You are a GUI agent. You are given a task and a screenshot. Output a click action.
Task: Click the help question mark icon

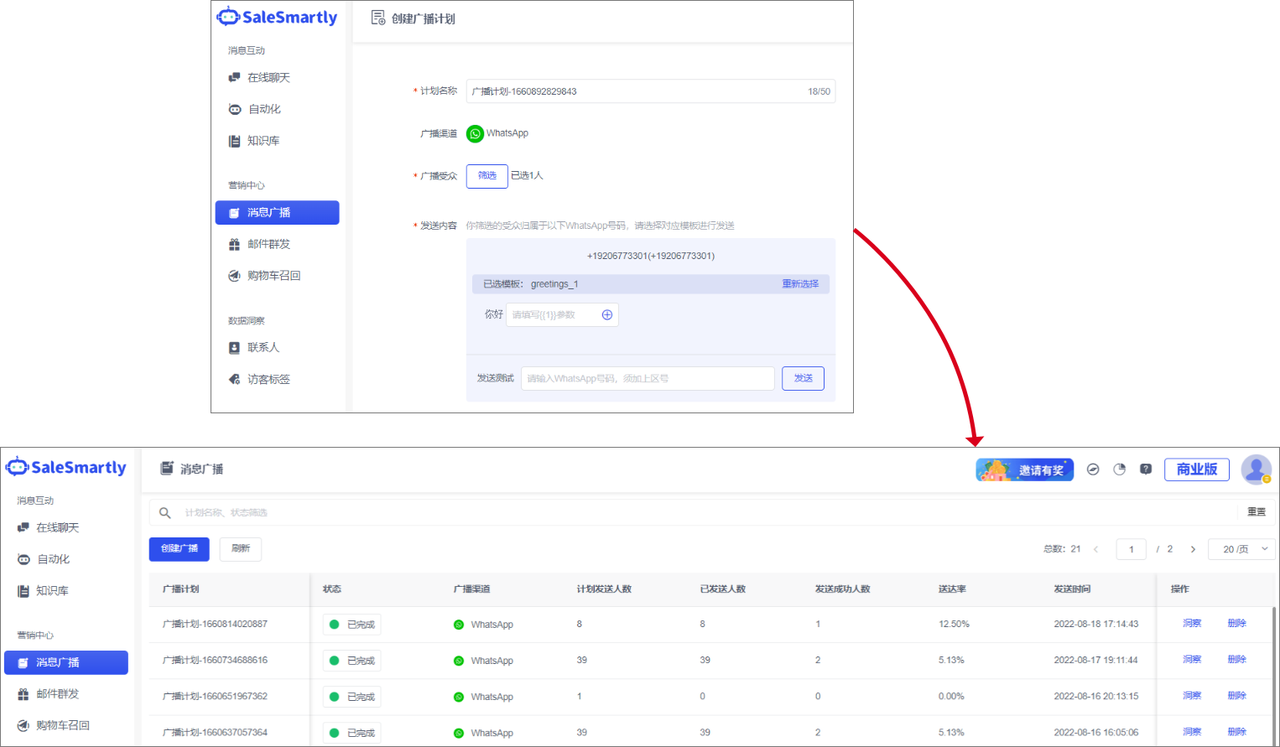pos(1146,469)
